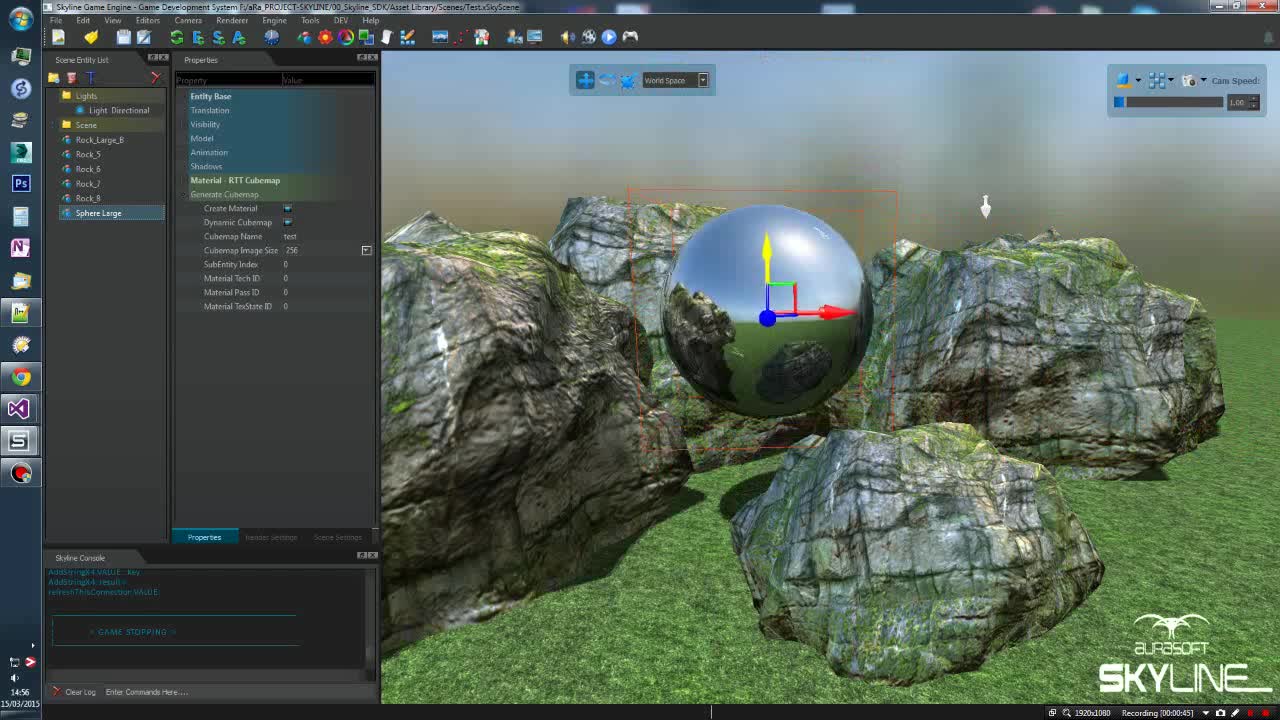Edit the Cubemap Name value test
The image size is (1280, 720).
290,236
